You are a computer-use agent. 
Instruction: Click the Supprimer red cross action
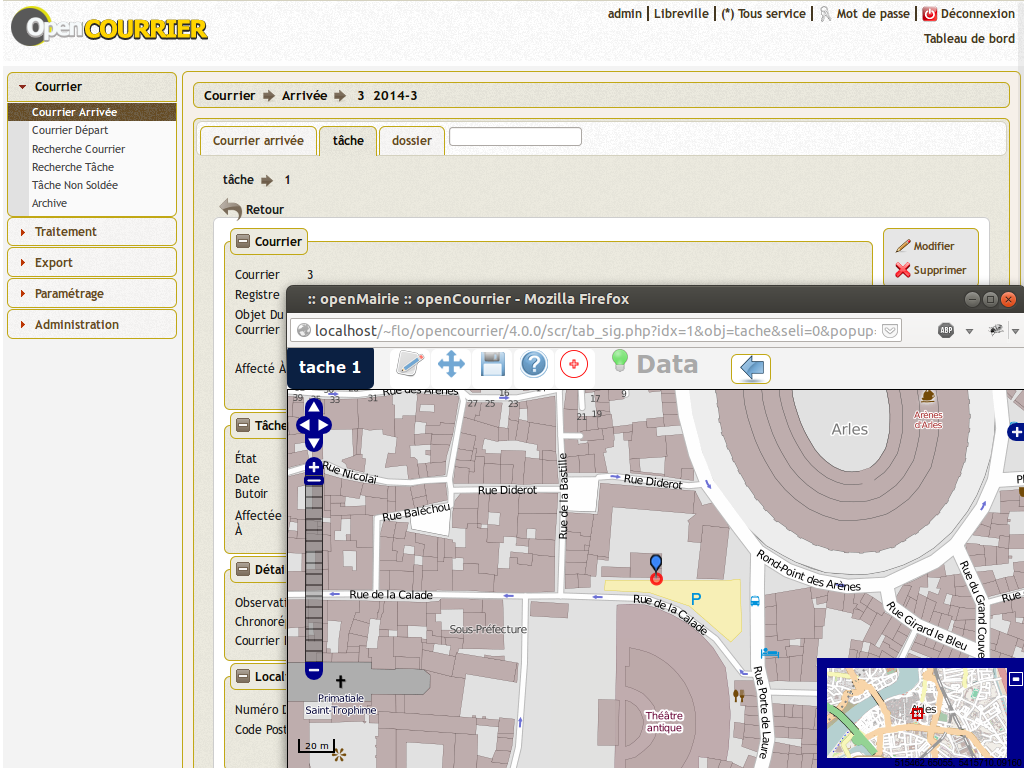tap(931, 270)
